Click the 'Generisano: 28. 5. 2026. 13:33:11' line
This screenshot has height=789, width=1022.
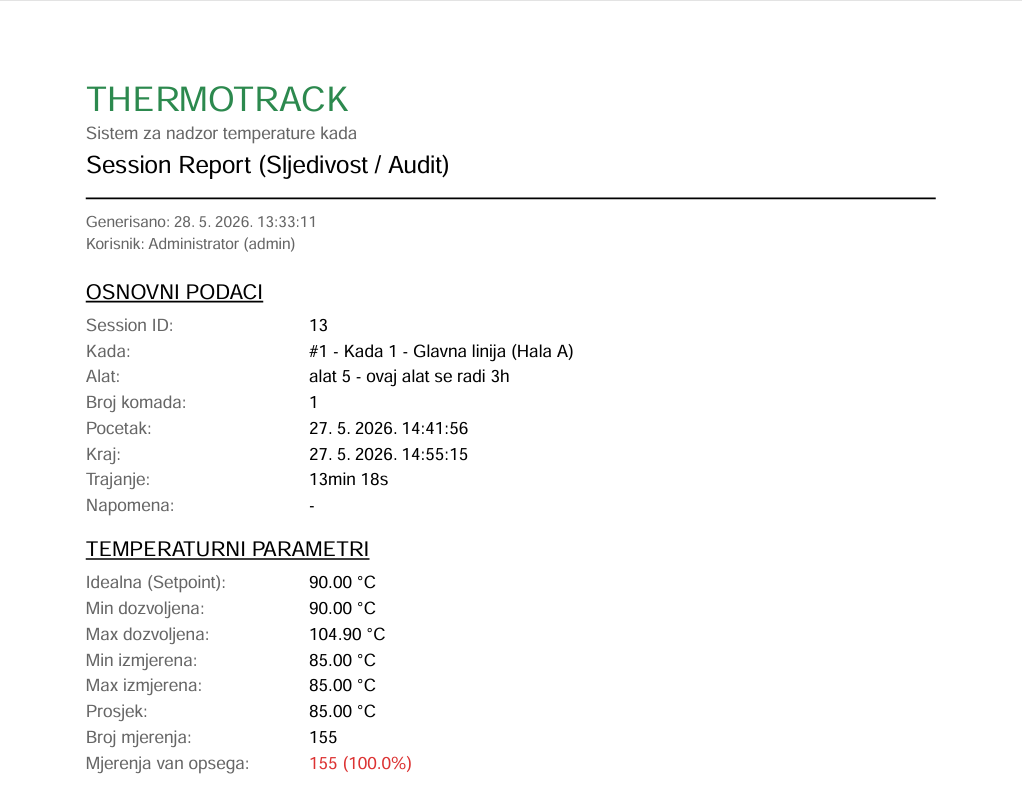(201, 222)
